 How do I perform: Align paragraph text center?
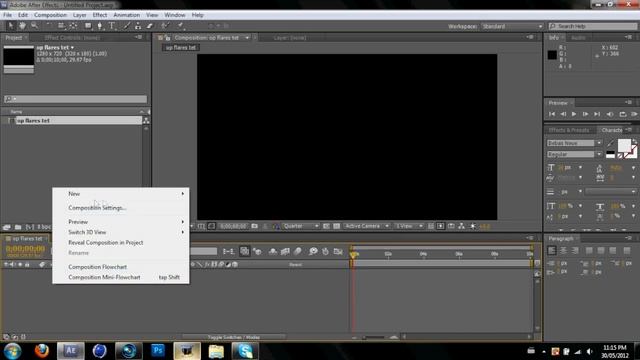click(x=563, y=250)
